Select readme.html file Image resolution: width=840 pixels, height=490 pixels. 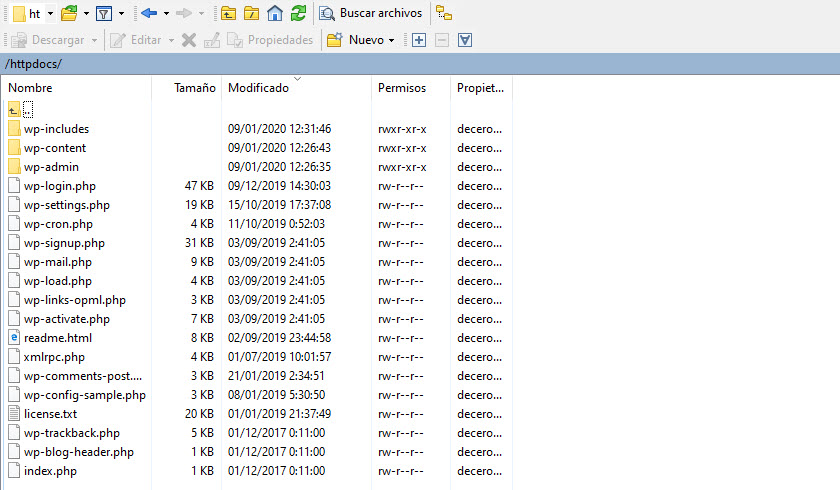coord(57,338)
